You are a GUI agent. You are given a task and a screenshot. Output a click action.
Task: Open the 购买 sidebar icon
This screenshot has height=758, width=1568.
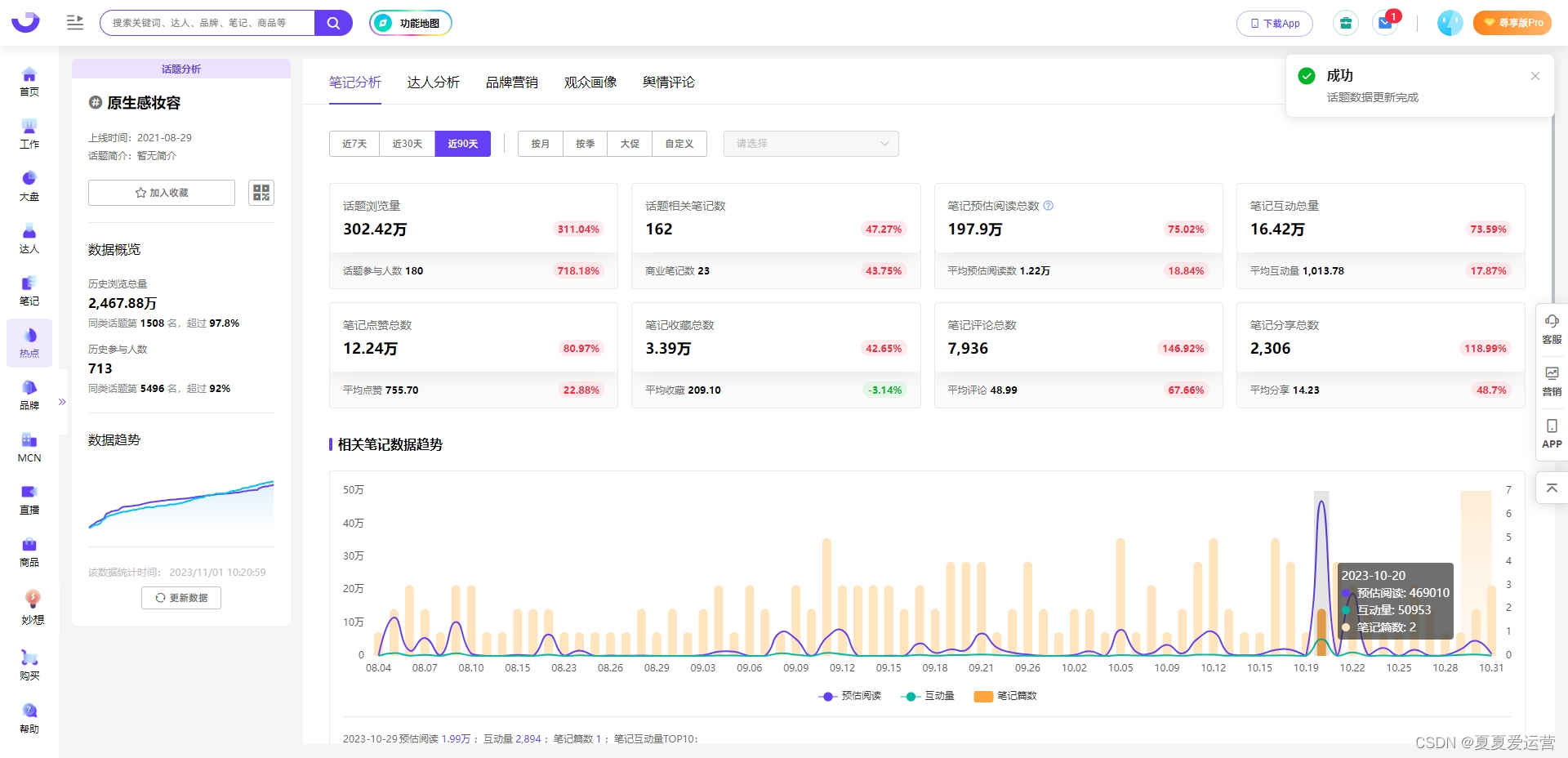(x=29, y=665)
